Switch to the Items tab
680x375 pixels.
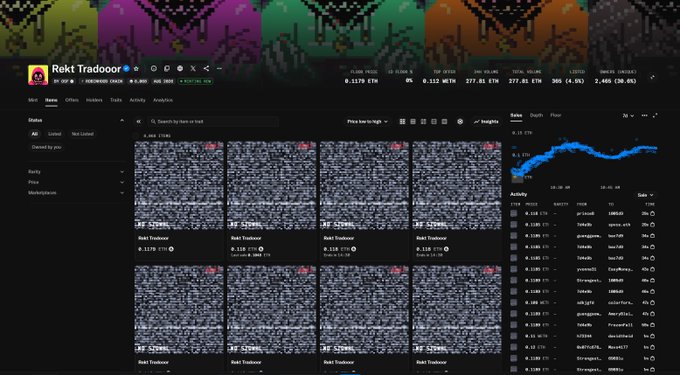pos(51,100)
